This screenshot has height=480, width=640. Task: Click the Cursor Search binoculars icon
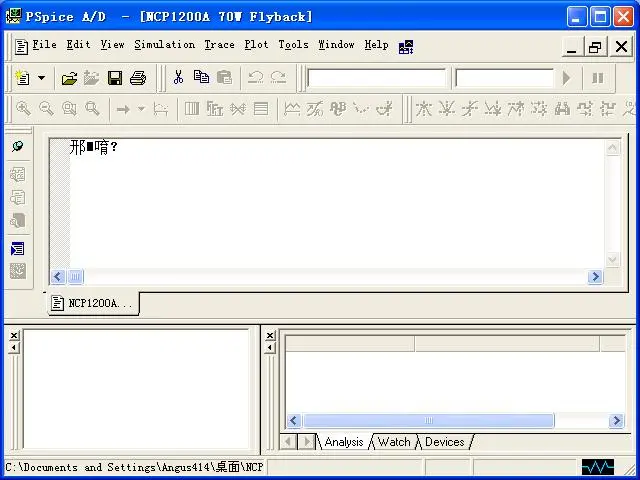pos(562,109)
